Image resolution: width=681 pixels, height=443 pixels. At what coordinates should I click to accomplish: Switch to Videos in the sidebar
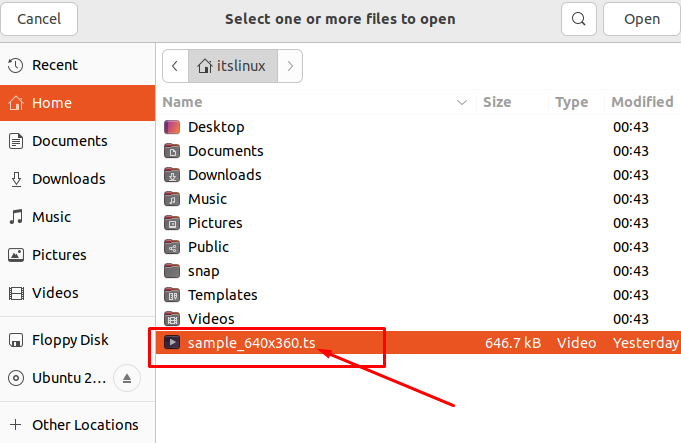click(77, 293)
